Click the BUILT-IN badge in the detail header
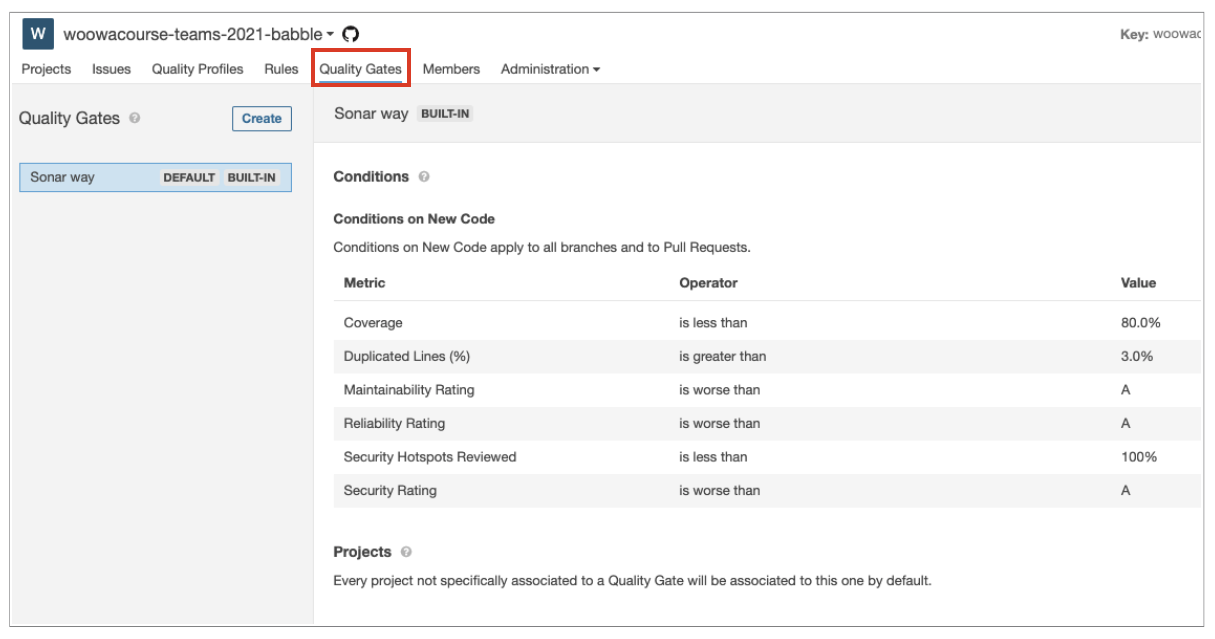 point(445,114)
